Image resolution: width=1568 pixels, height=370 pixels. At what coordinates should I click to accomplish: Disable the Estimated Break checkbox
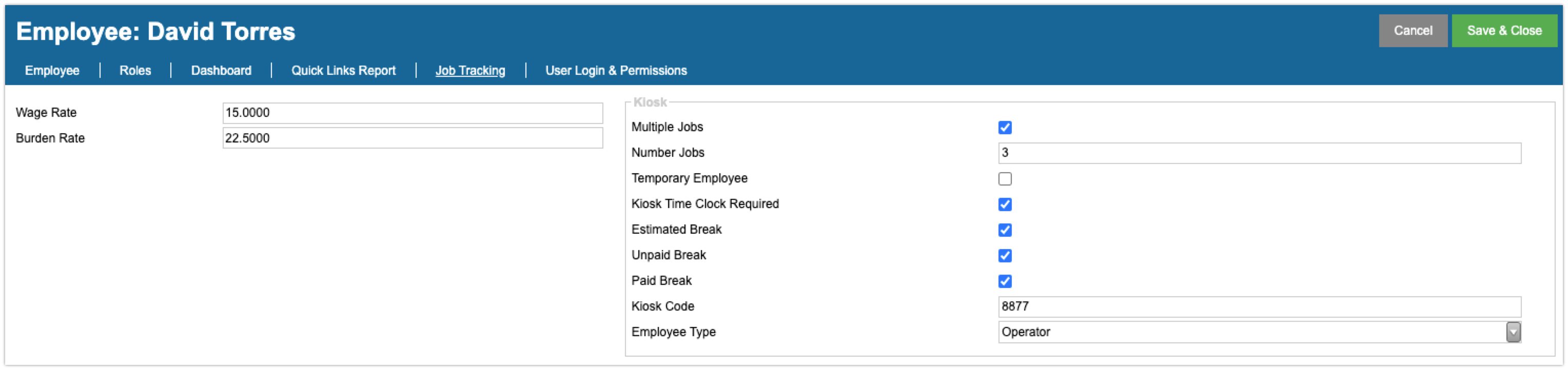click(x=1004, y=230)
